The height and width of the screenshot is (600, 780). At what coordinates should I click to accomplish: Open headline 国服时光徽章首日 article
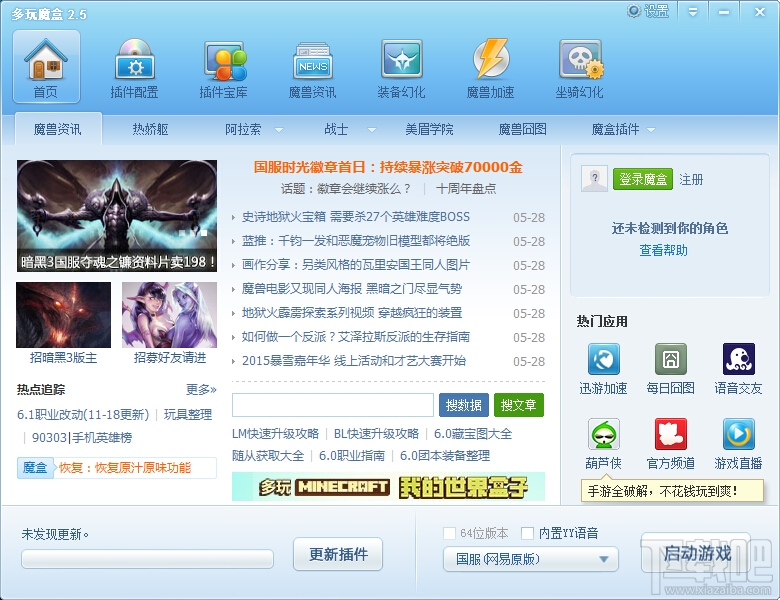click(x=388, y=167)
